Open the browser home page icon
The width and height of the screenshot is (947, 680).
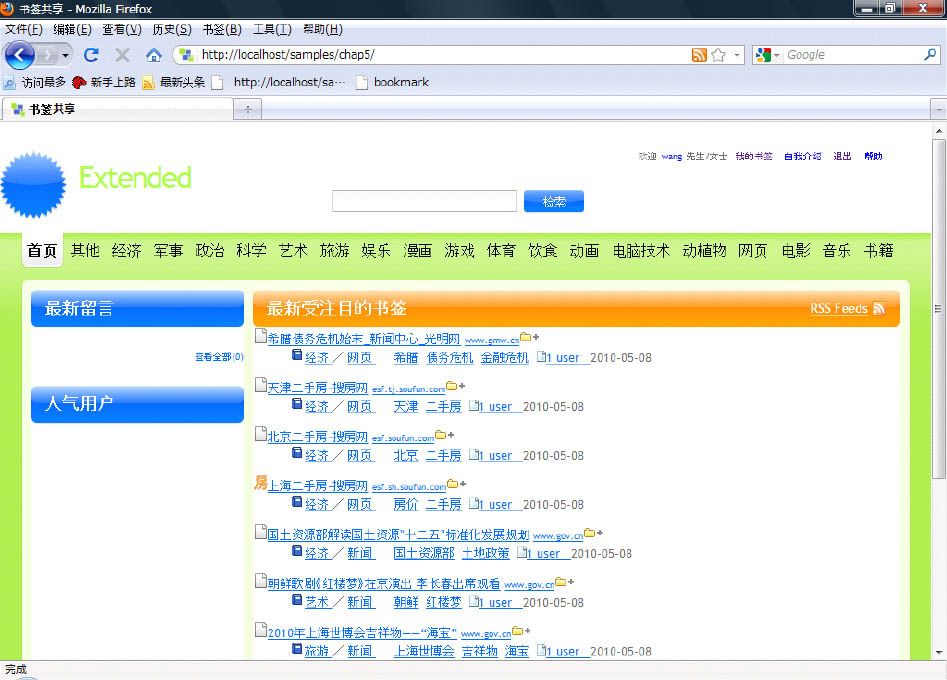[154, 56]
